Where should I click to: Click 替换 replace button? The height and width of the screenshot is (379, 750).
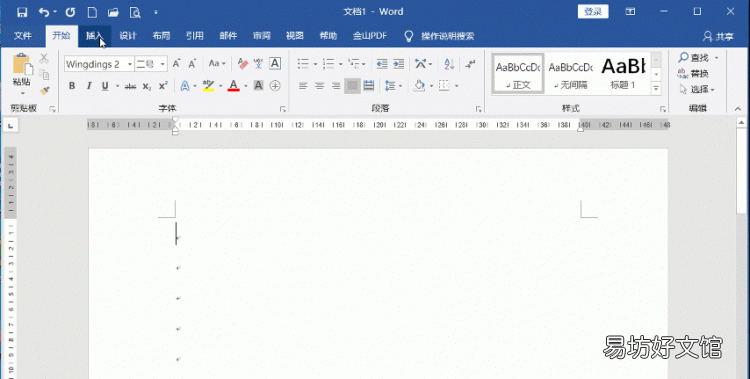(x=694, y=73)
